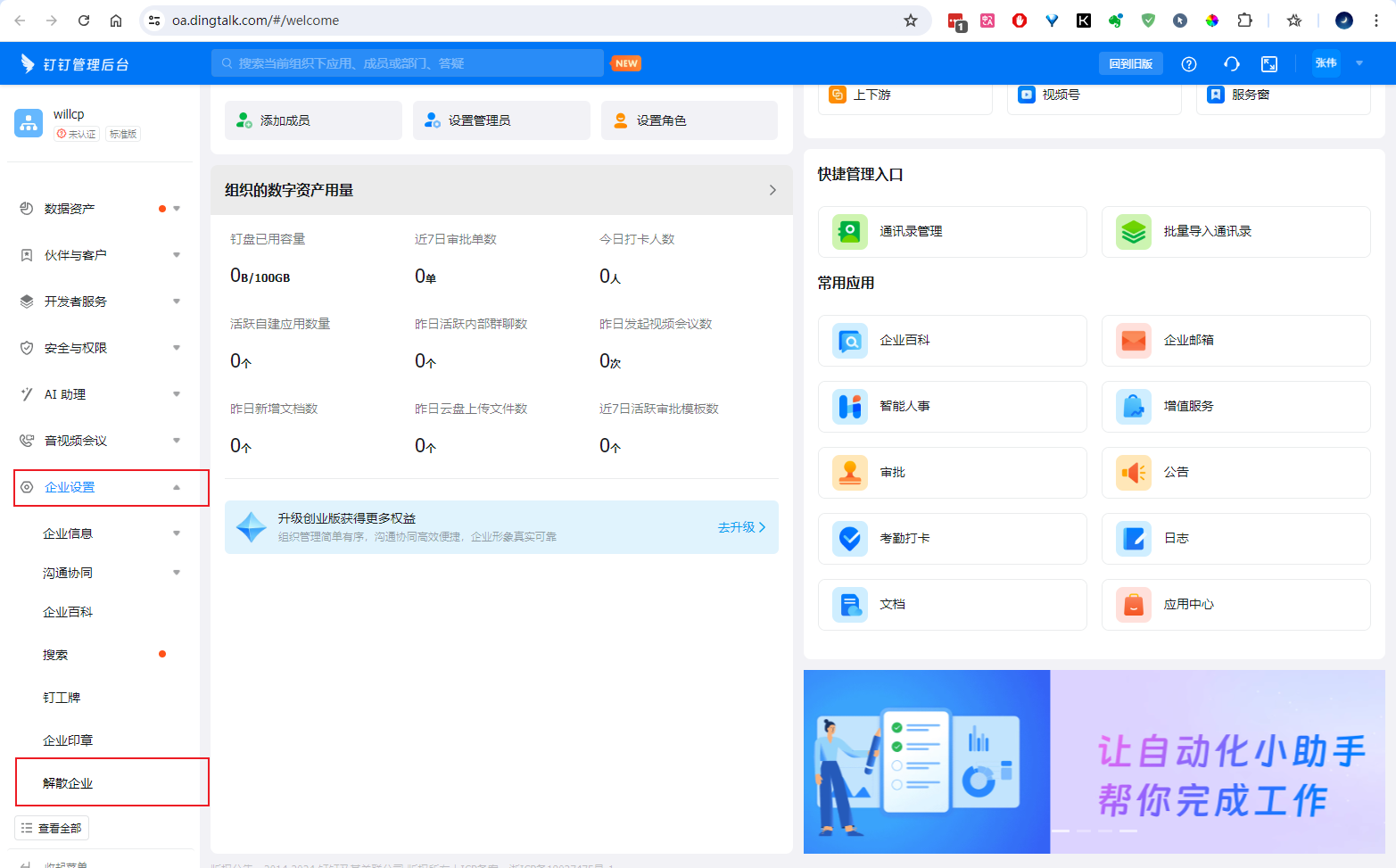
Task: Open the 考勤打卡 checkmark icon
Action: [849, 539]
